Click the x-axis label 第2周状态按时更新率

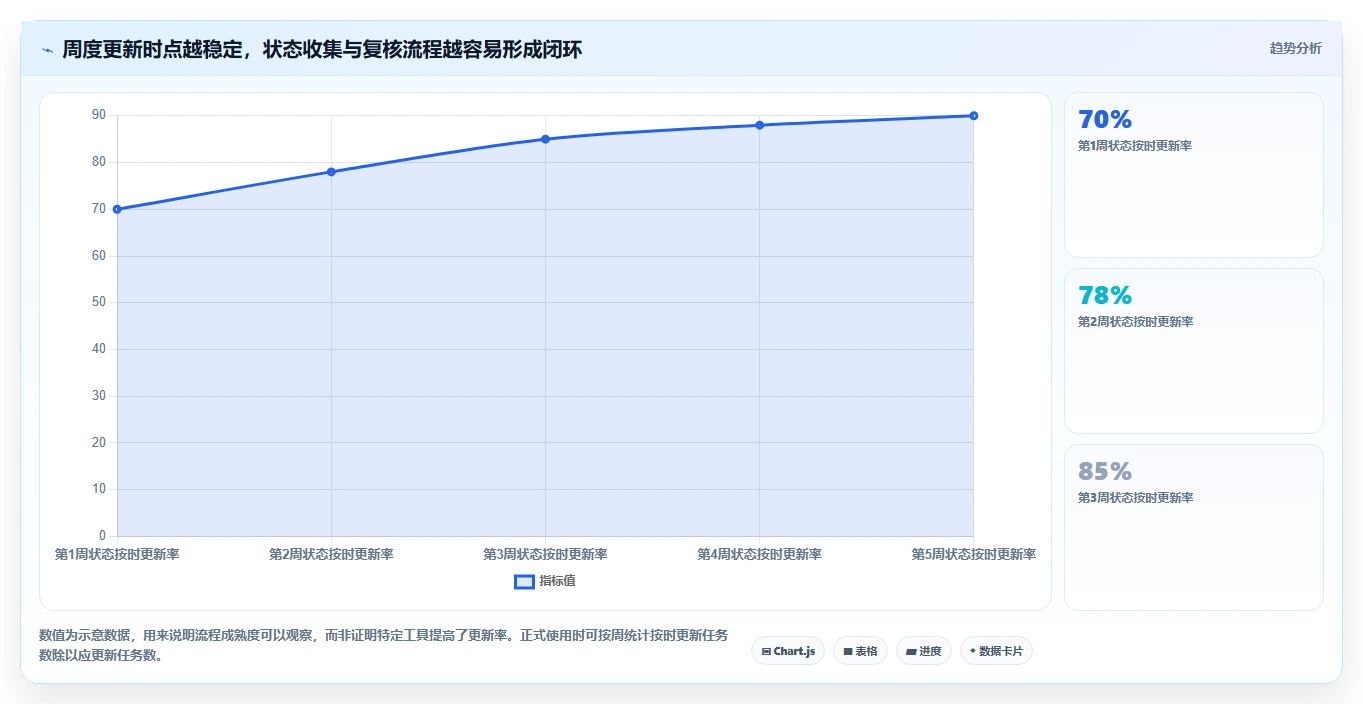pos(331,554)
